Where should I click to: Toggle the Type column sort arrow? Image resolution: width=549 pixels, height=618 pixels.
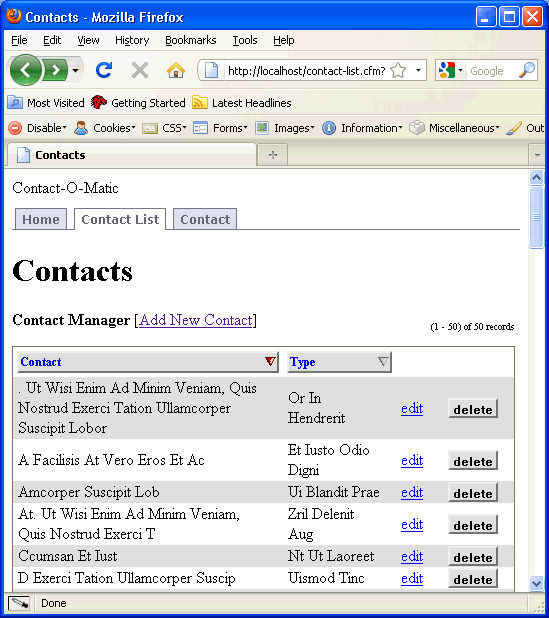(383, 361)
